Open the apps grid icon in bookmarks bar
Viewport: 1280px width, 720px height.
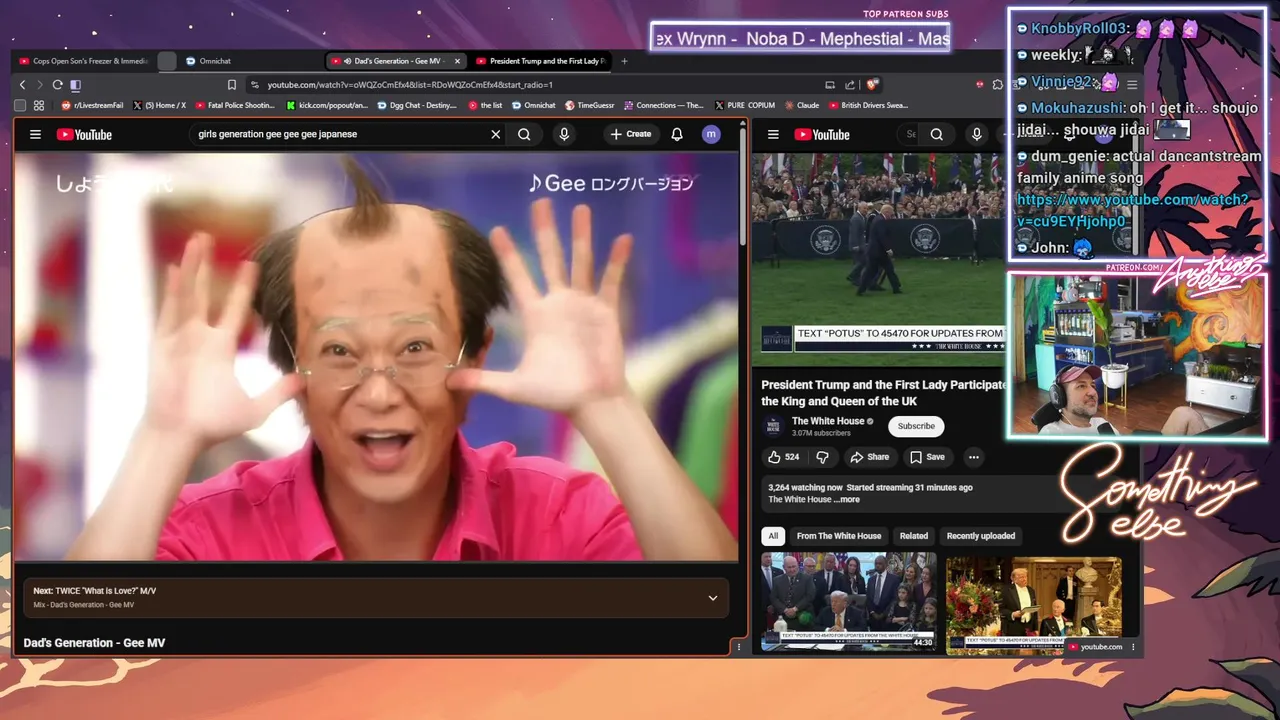[39, 105]
